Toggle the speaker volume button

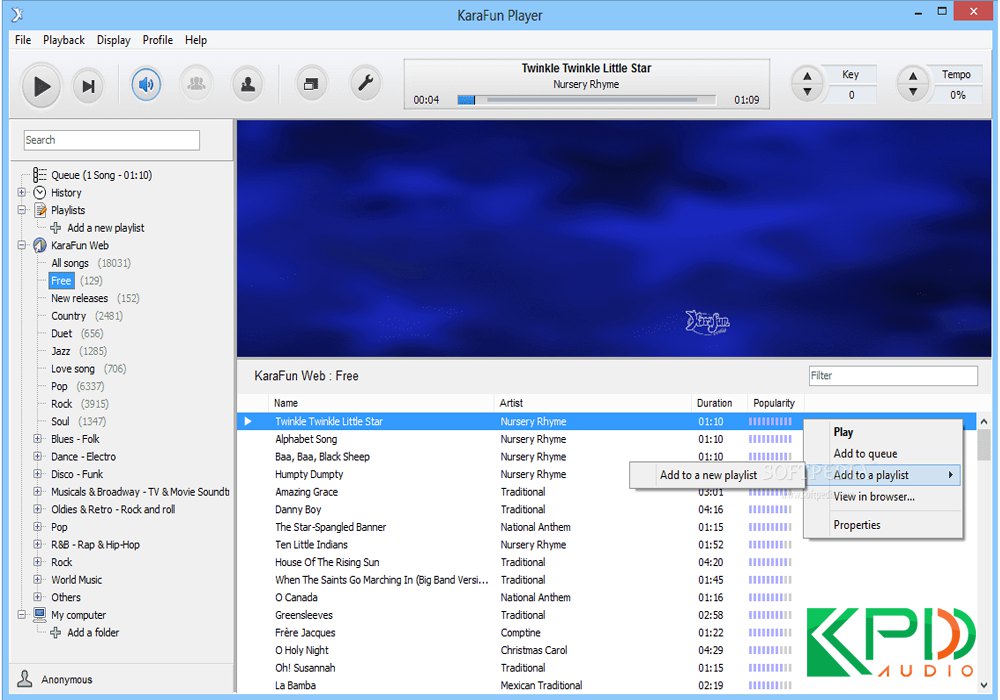click(x=146, y=85)
